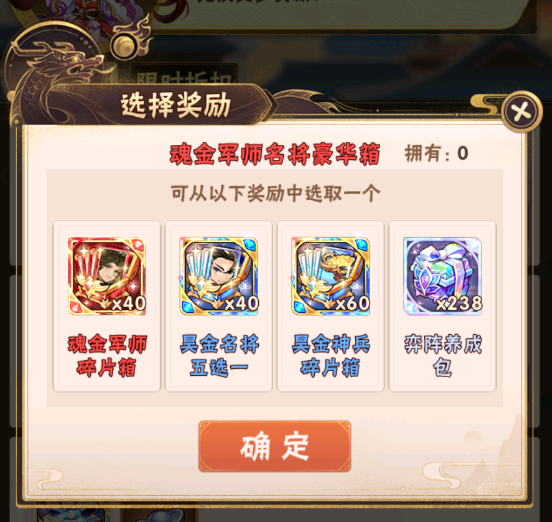Click the 昊金神兵碎片箱 label text
Viewport: 552px width, 522px height.
[331, 356]
